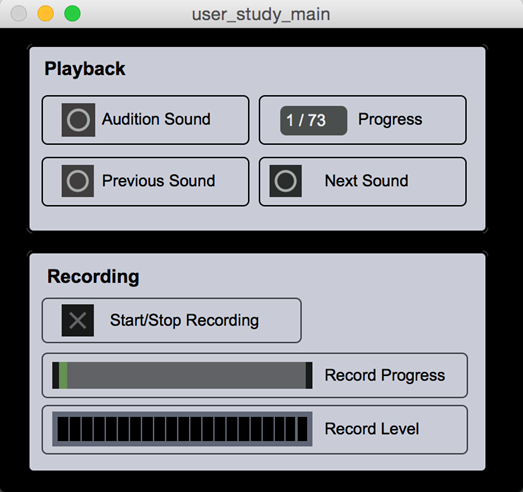Click the Audition Sound bang button

click(78, 120)
